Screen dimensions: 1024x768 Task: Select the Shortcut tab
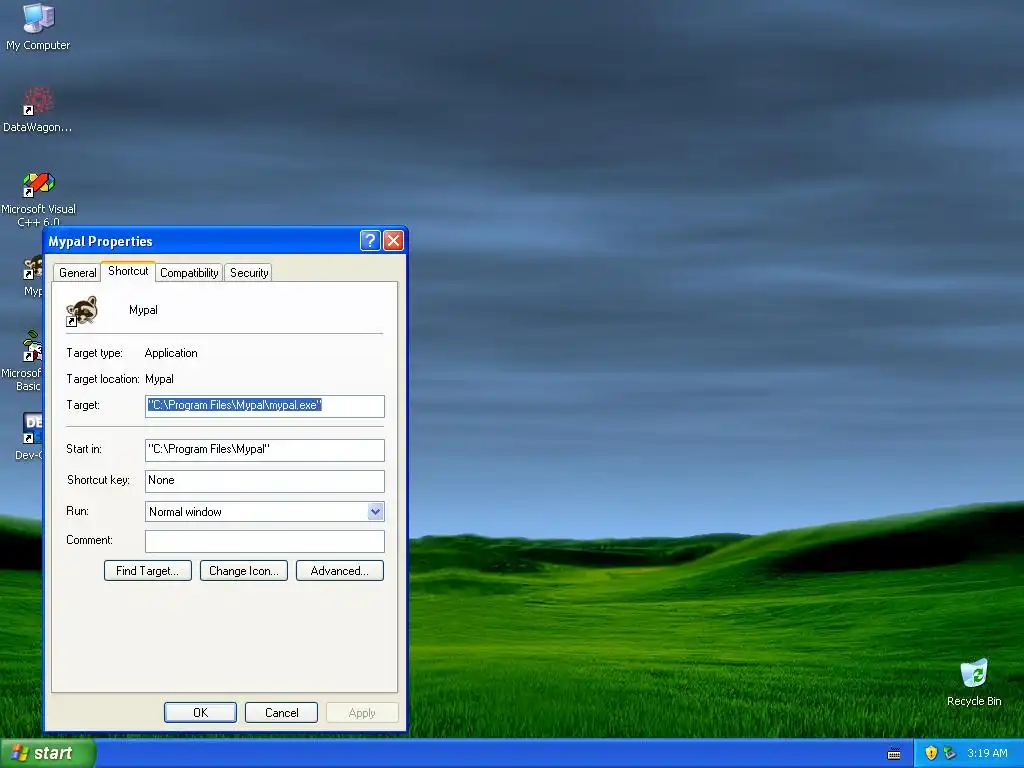pos(128,271)
